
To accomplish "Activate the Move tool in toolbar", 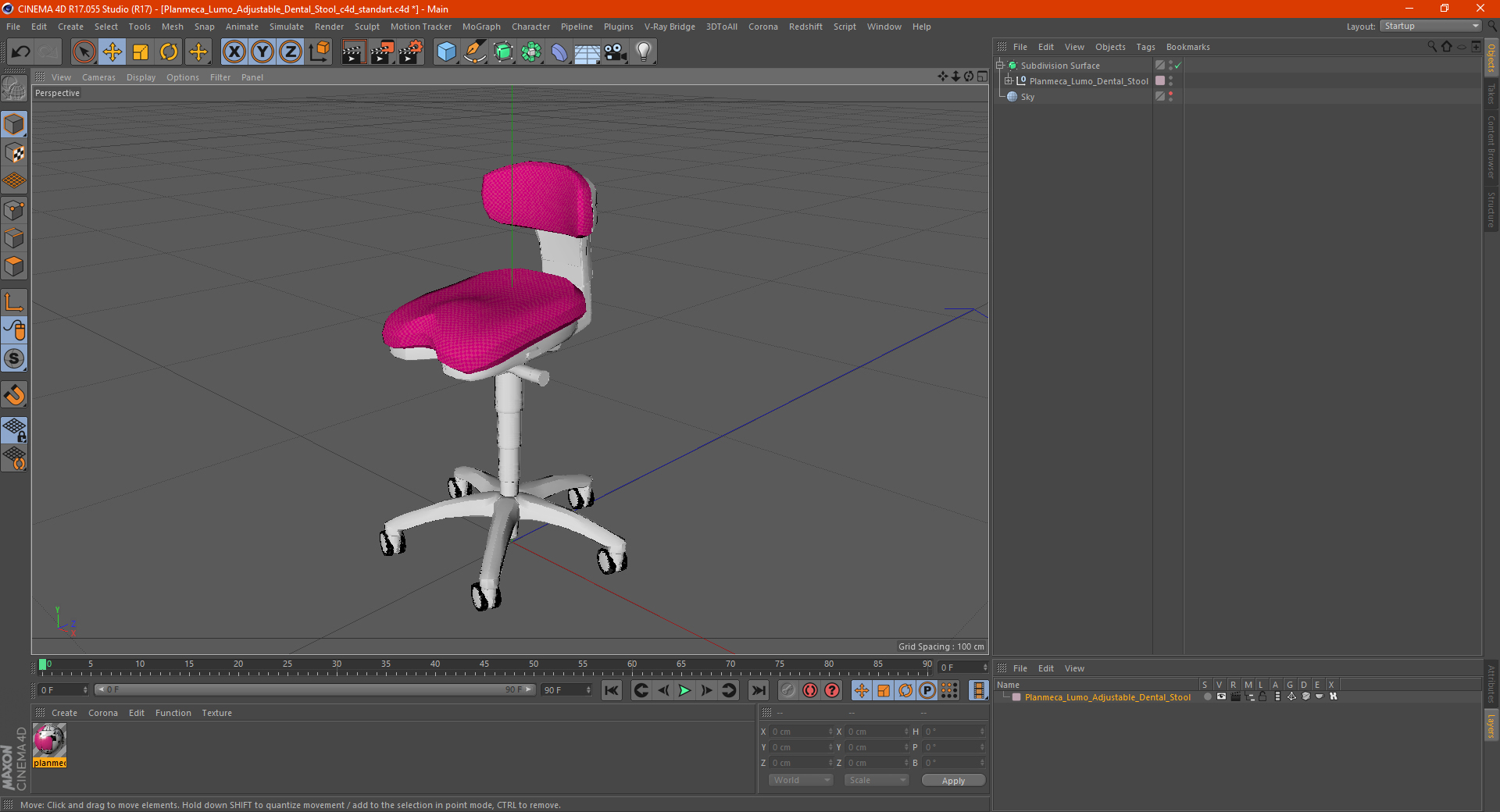I will [x=112, y=52].
